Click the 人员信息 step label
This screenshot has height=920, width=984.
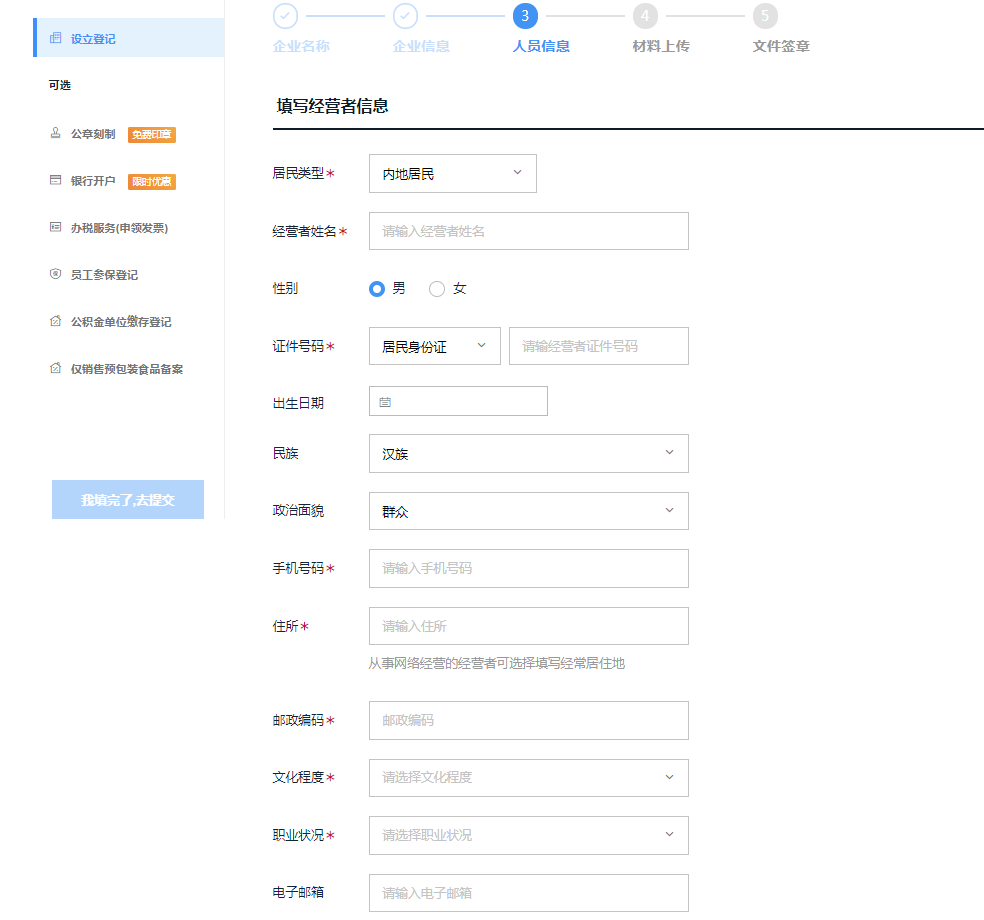tap(541, 46)
